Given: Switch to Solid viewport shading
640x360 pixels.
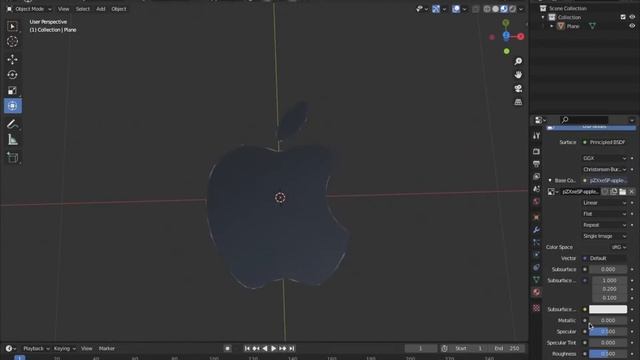Looking at the screenshot, I should click(x=496, y=9).
